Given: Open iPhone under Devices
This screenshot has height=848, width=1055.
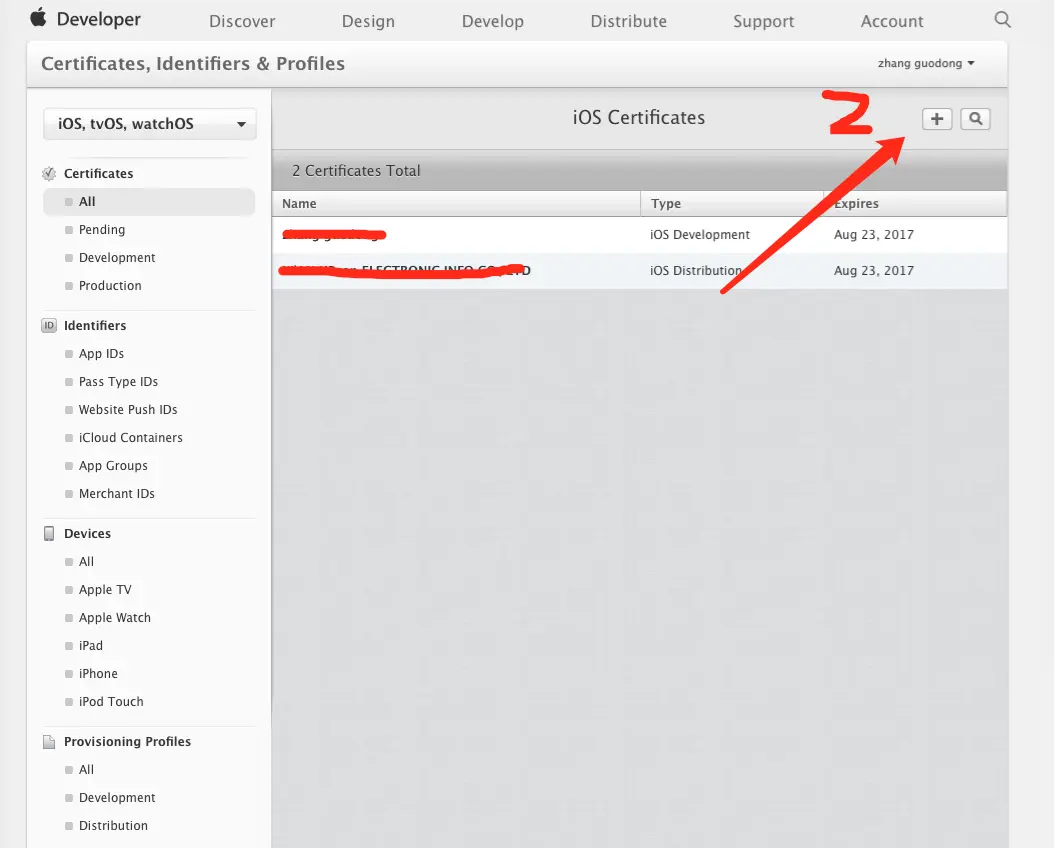Looking at the screenshot, I should point(98,674).
